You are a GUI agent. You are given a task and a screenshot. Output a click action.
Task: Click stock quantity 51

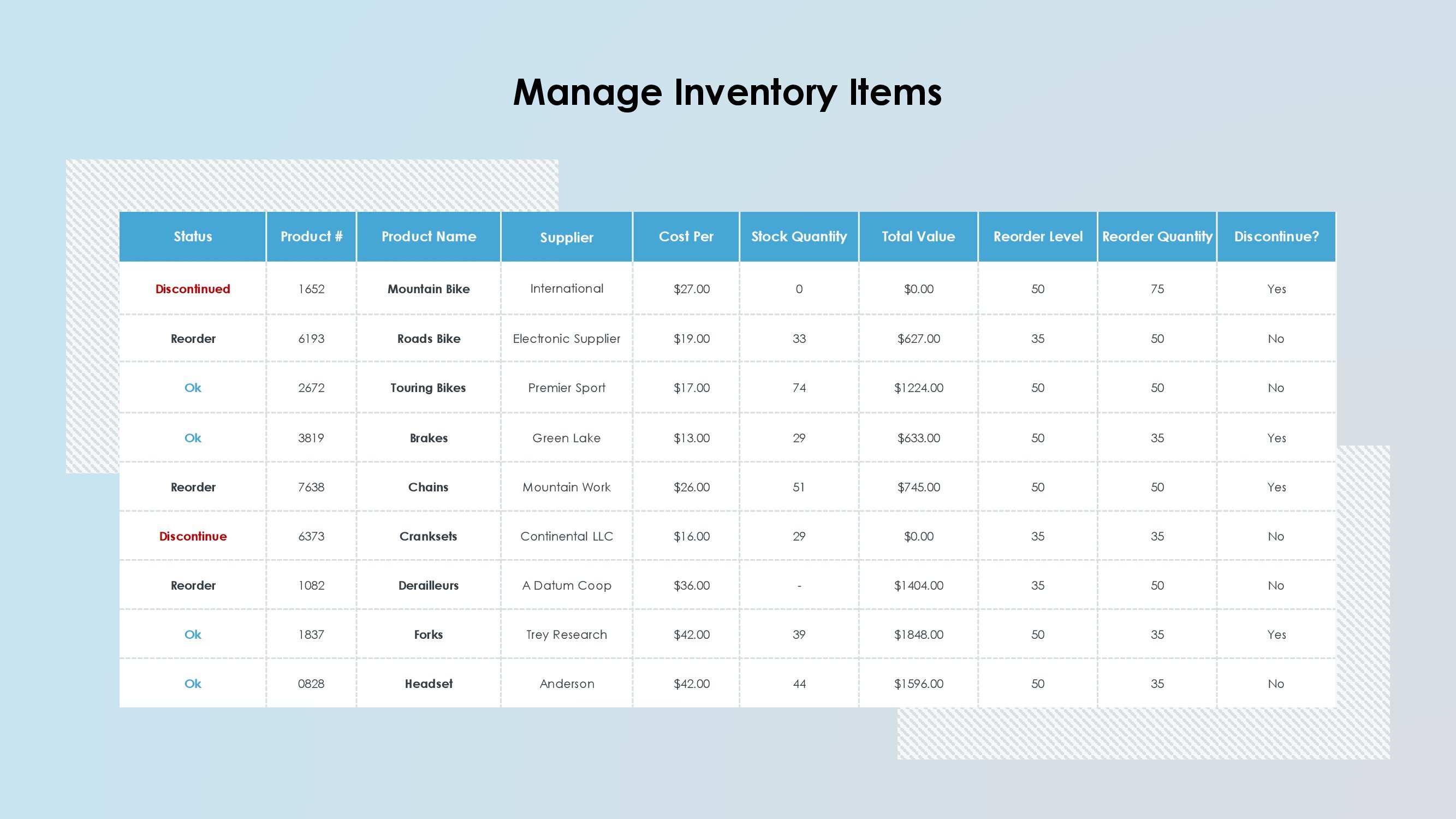click(799, 487)
